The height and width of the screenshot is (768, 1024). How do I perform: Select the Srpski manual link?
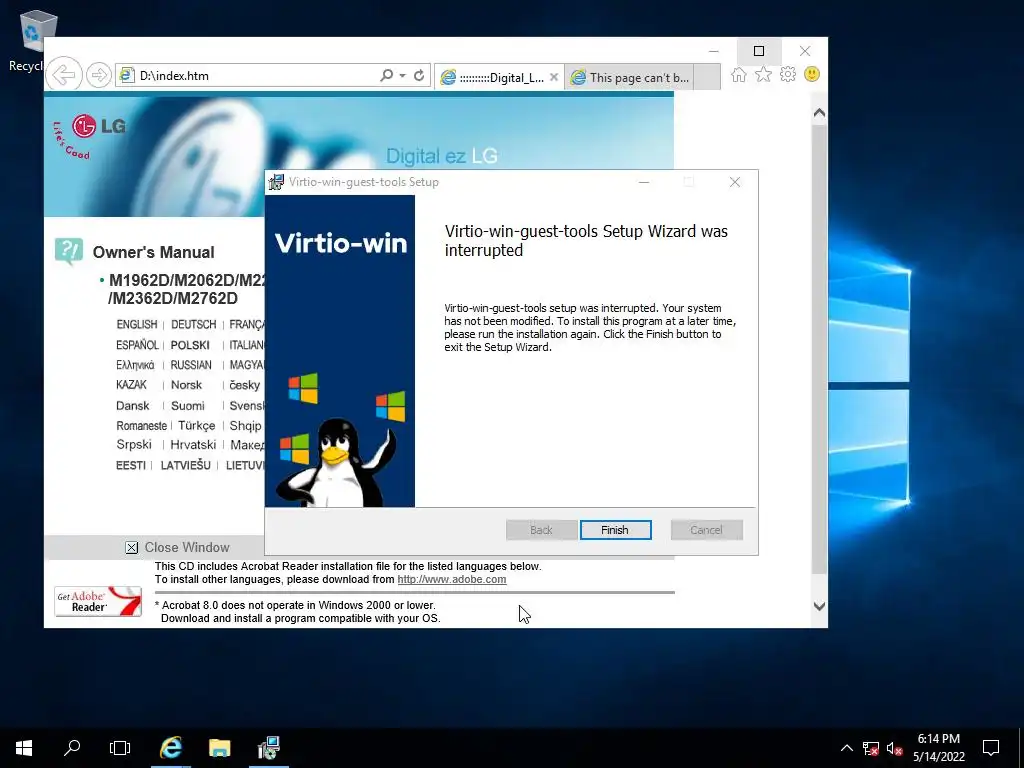pyautogui.click(x=134, y=445)
